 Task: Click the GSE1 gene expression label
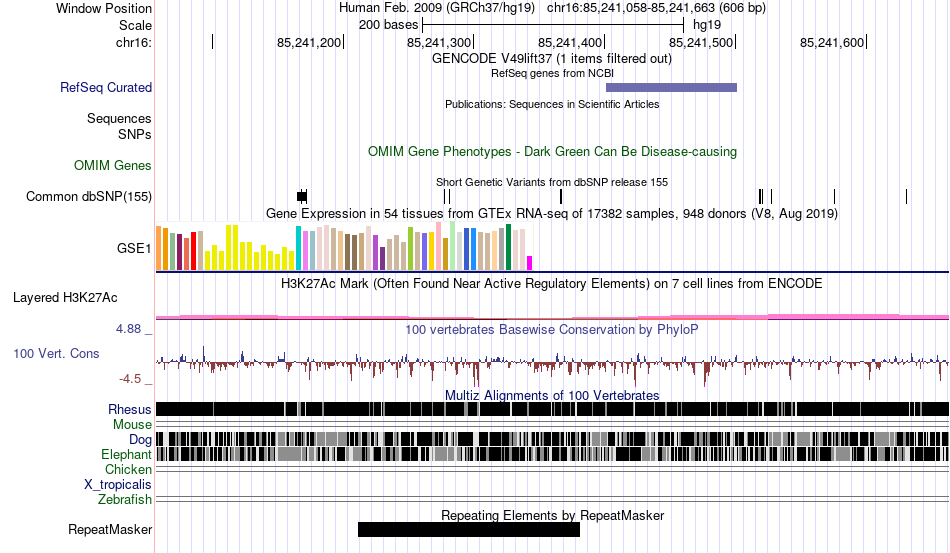(134, 248)
